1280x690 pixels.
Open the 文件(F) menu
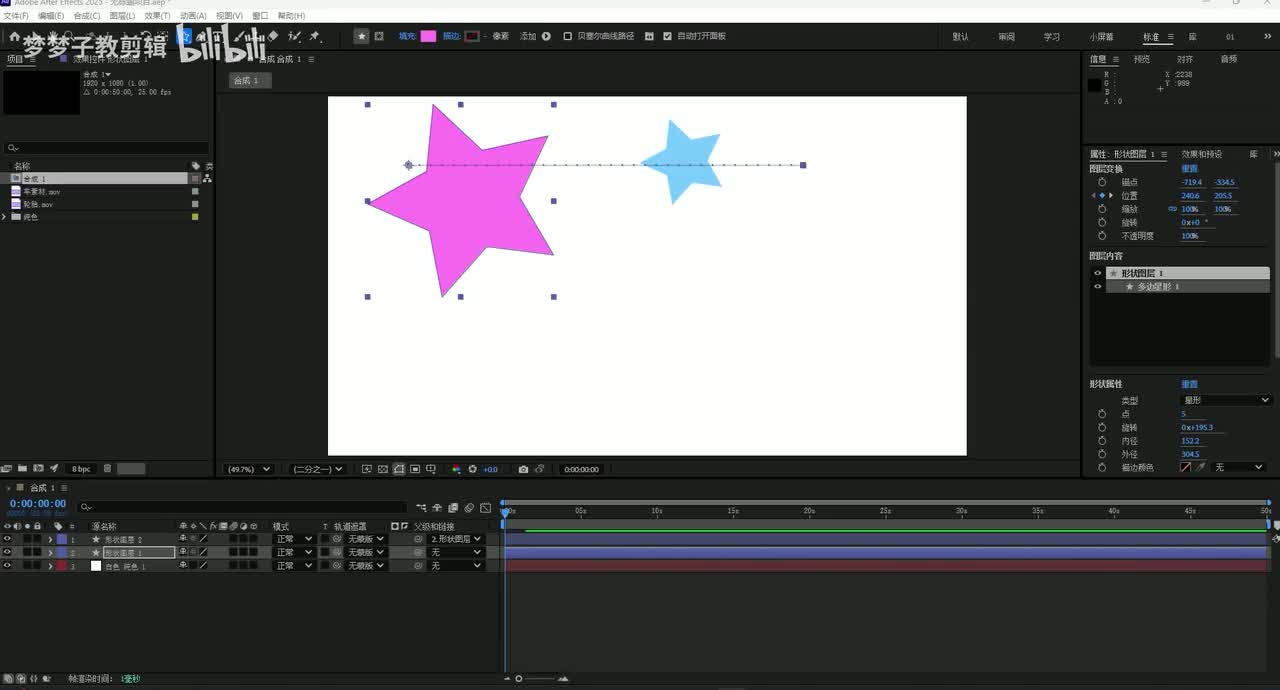[16, 16]
